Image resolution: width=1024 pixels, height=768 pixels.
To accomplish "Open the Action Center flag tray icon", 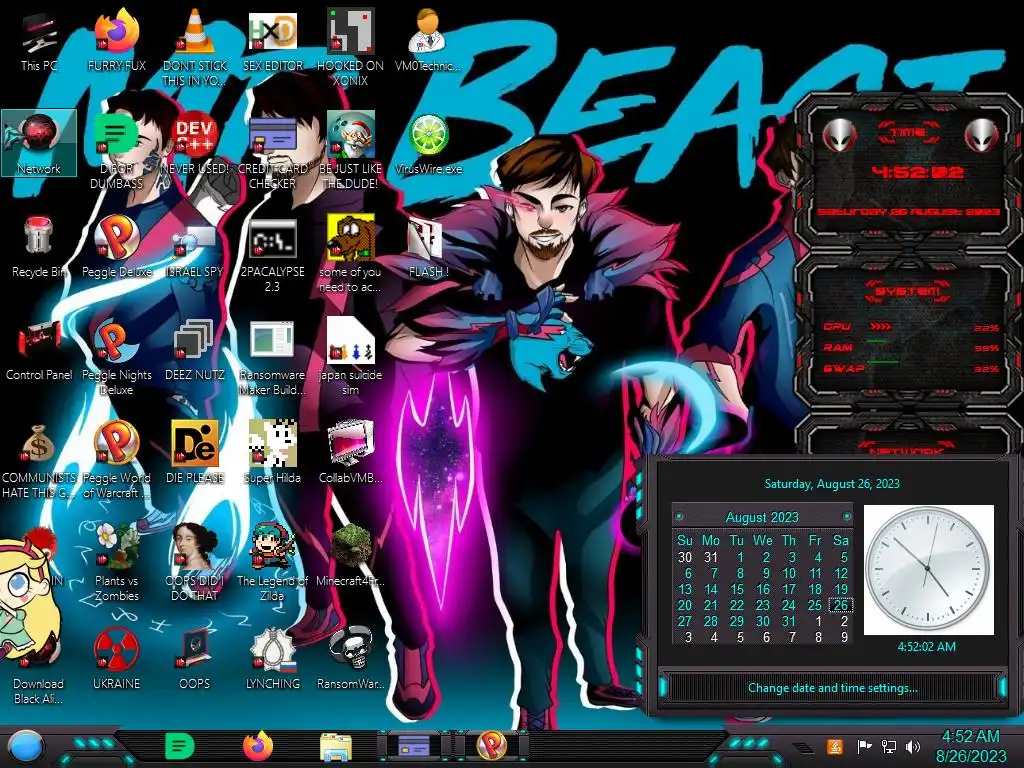I will 864,746.
